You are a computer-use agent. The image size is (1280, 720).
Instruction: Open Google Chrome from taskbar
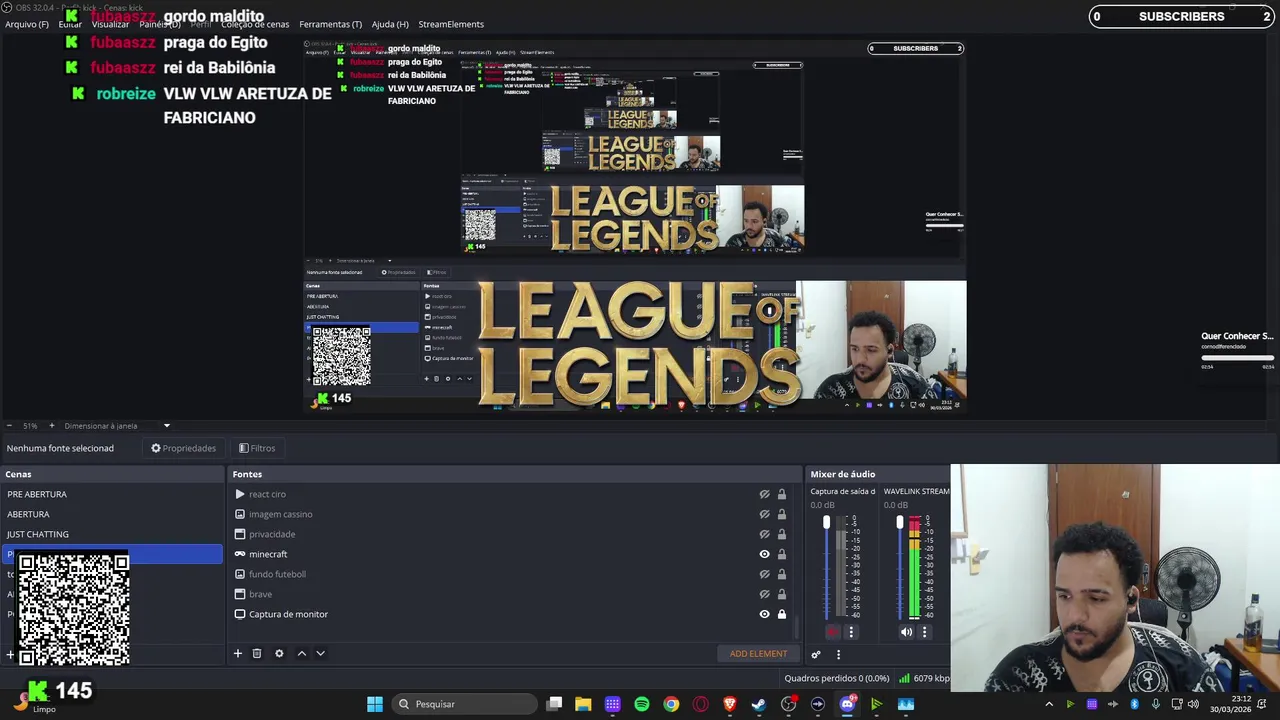coord(671,704)
